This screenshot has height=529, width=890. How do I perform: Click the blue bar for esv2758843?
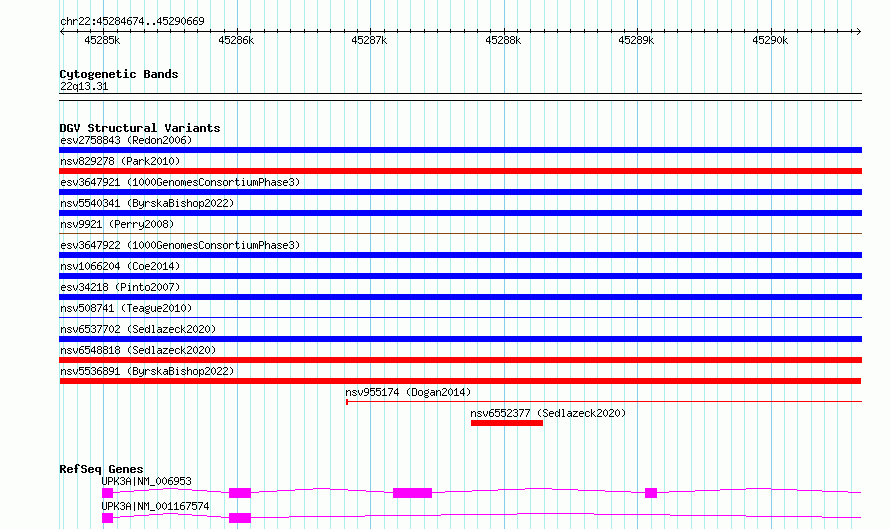click(x=460, y=150)
